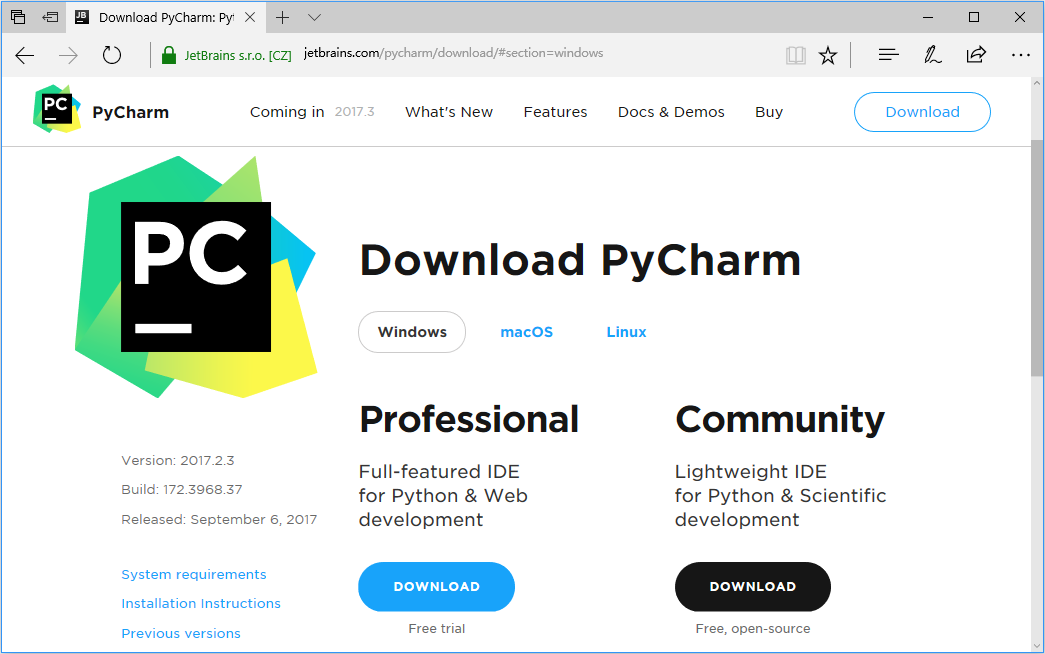Click the Free, open-source caption
Screen dimensions: 1045x654
tap(753, 629)
